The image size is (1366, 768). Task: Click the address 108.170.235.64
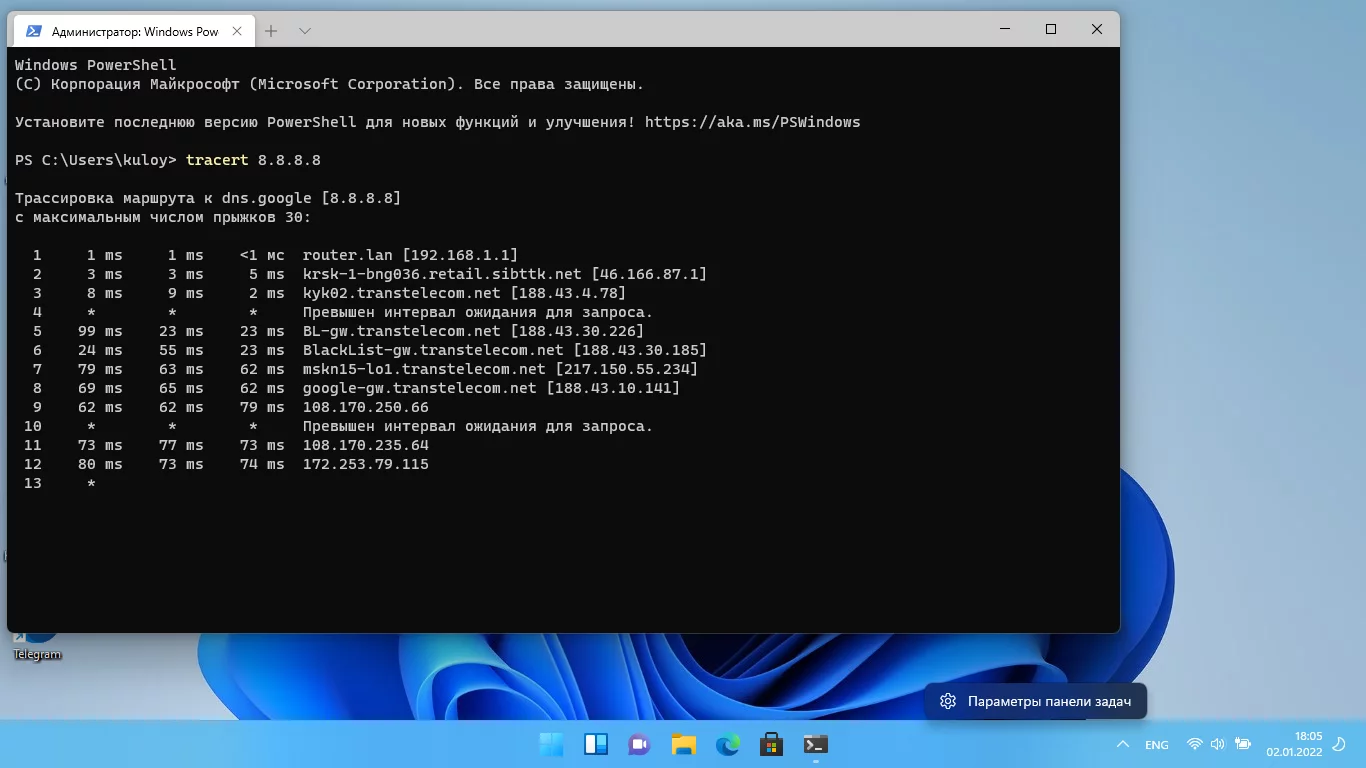365,445
